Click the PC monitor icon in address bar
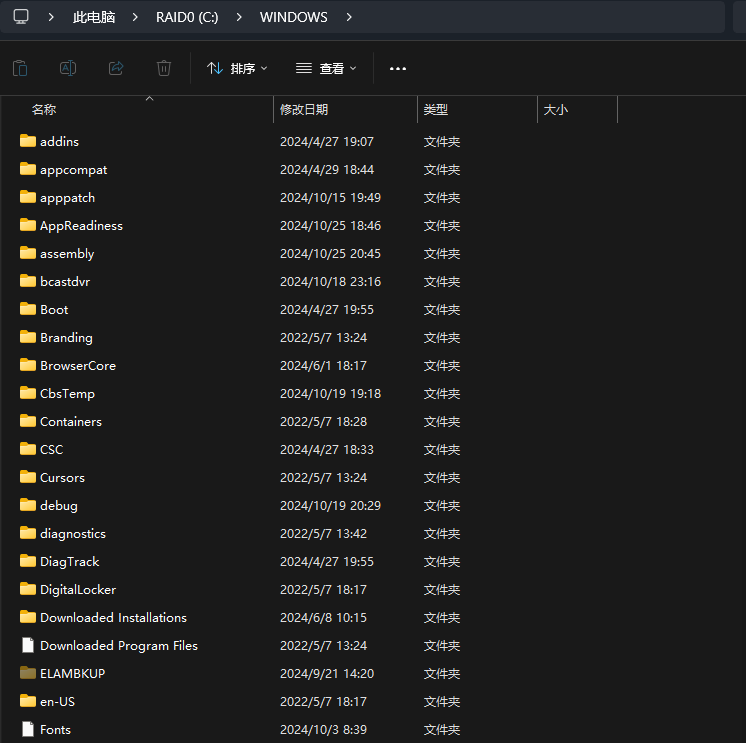The height and width of the screenshot is (743, 746). [21, 17]
